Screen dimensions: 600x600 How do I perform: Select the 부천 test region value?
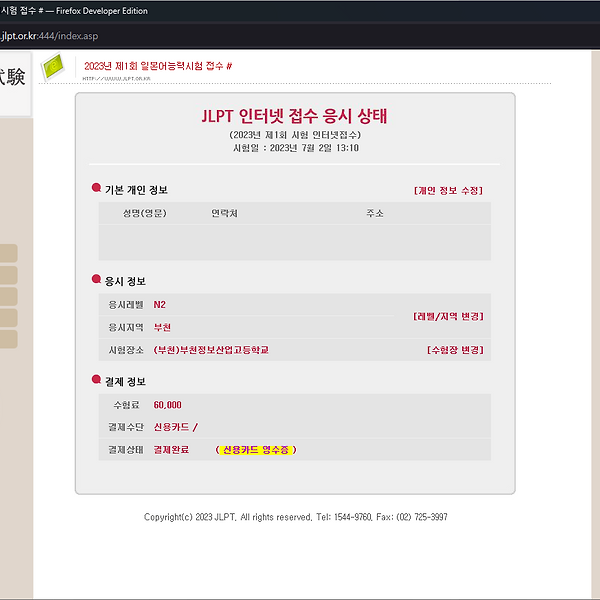click(x=162, y=328)
